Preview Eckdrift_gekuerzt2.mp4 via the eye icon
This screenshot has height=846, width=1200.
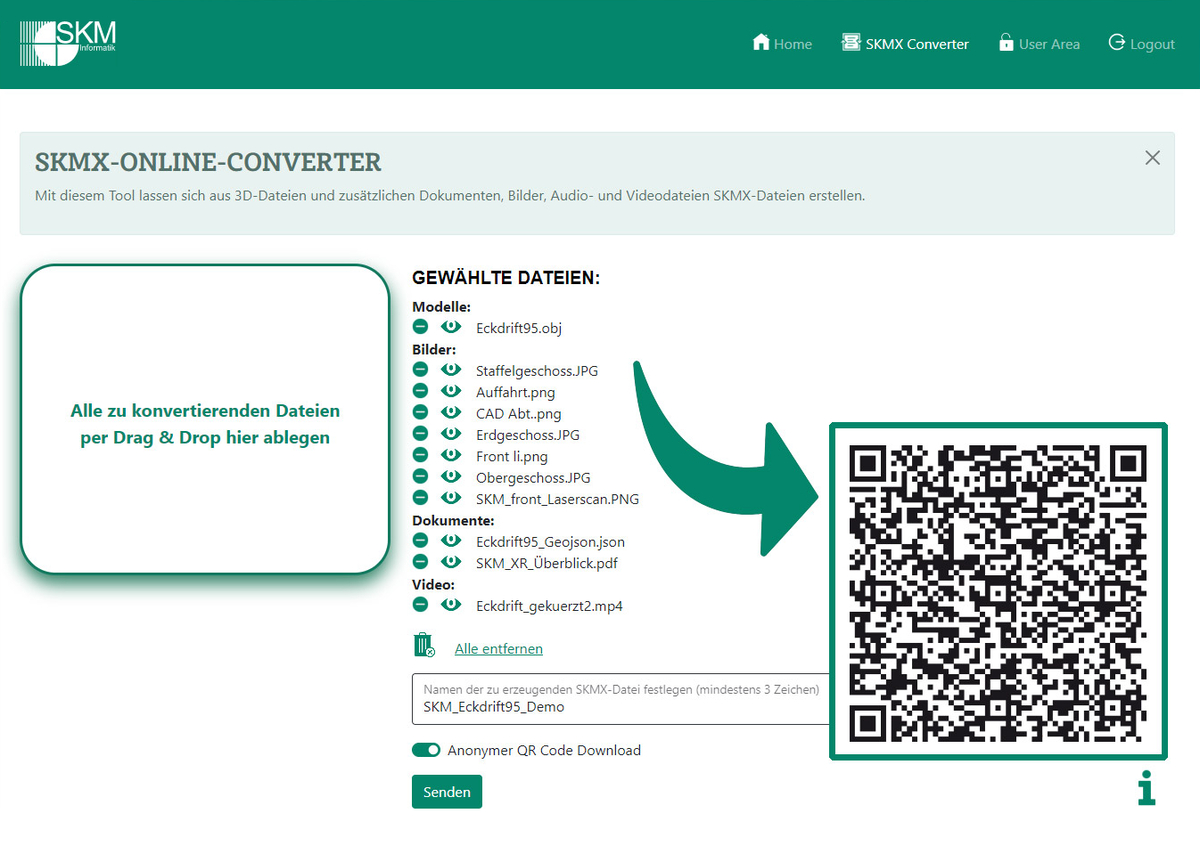click(451, 605)
